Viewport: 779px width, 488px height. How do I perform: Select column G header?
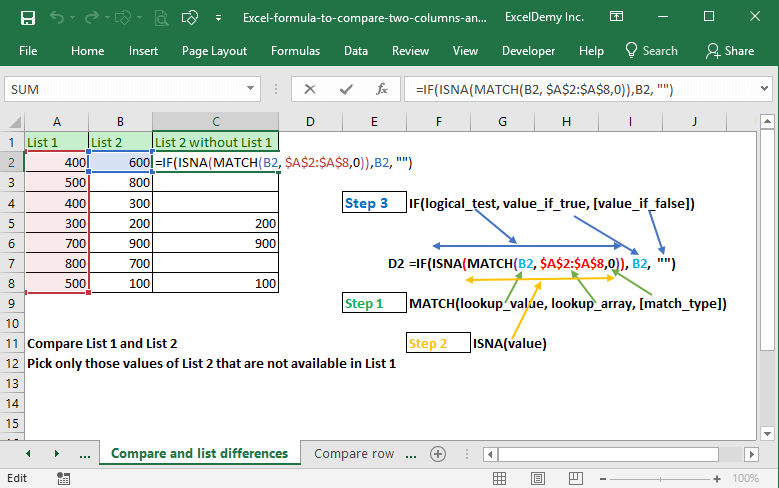tap(502, 122)
